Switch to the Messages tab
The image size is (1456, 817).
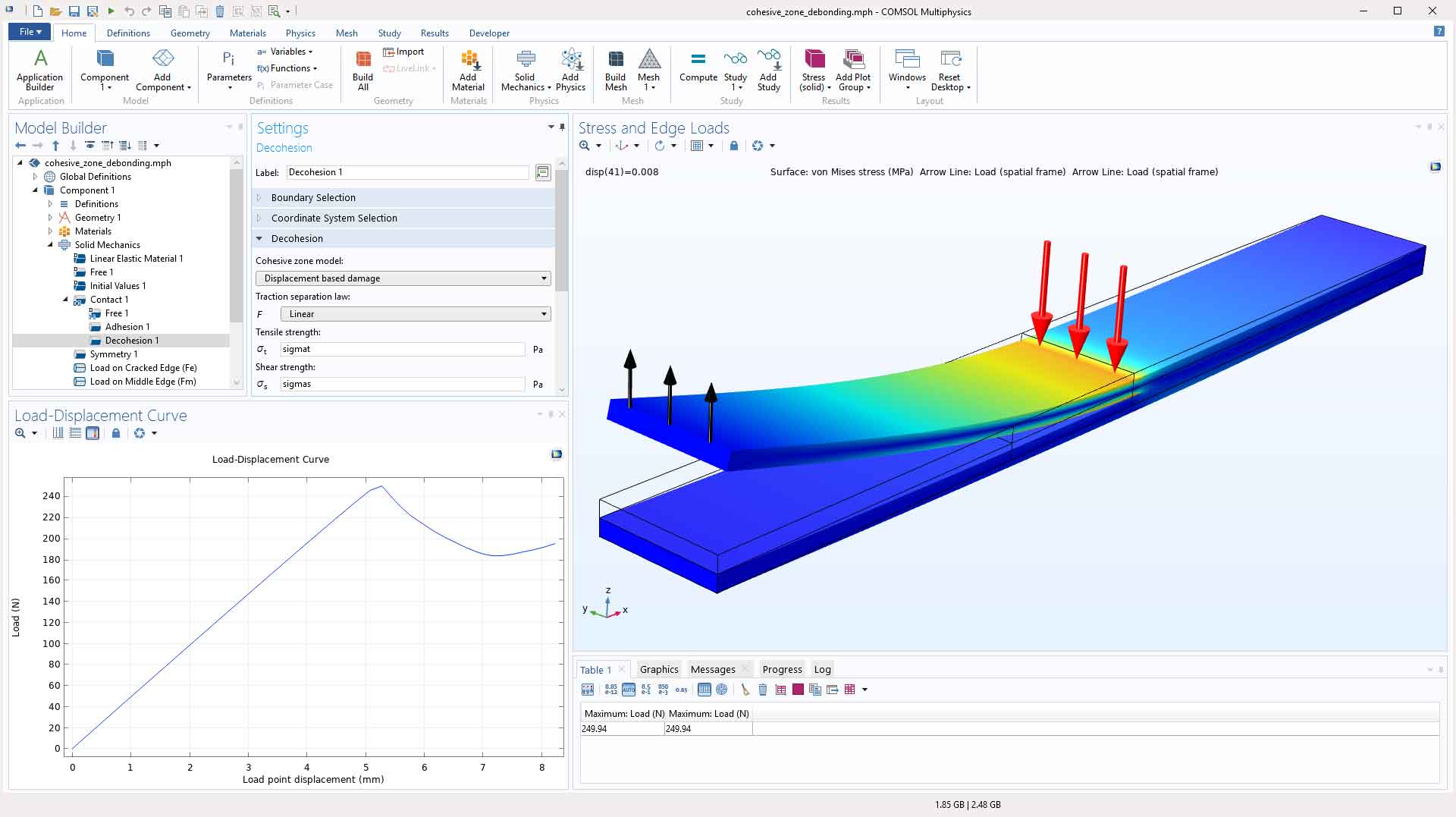pyautogui.click(x=712, y=669)
